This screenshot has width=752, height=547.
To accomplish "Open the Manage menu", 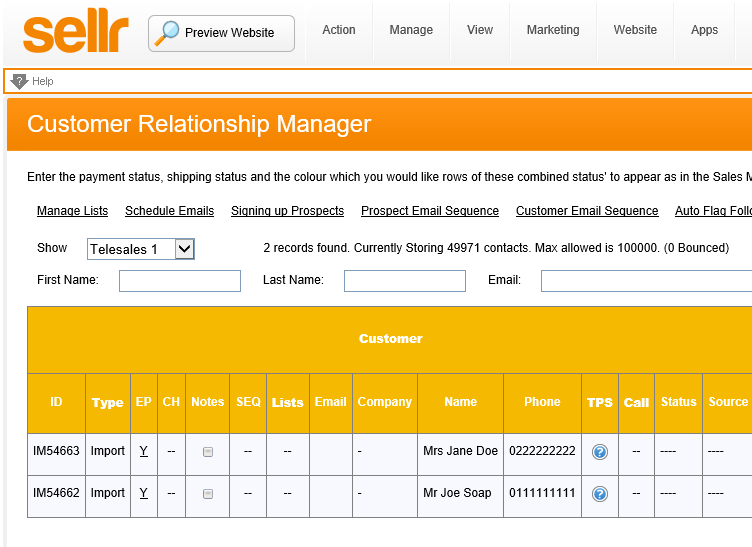I will pos(411,30).
